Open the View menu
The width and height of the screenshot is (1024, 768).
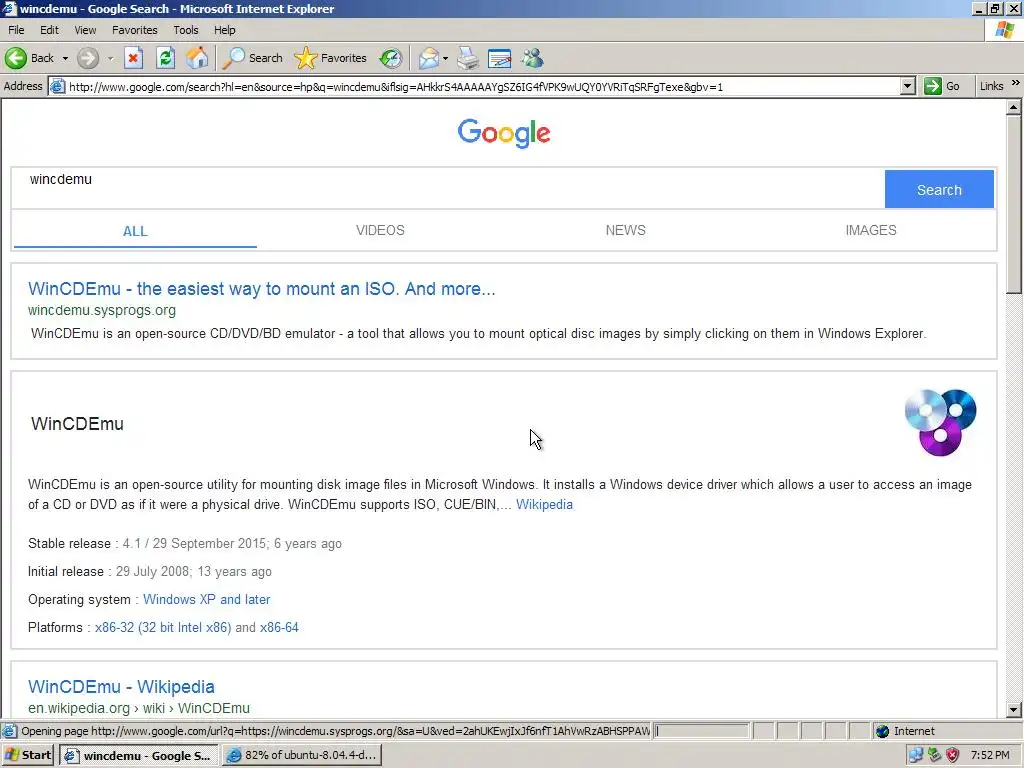click(x=85, y=30)
